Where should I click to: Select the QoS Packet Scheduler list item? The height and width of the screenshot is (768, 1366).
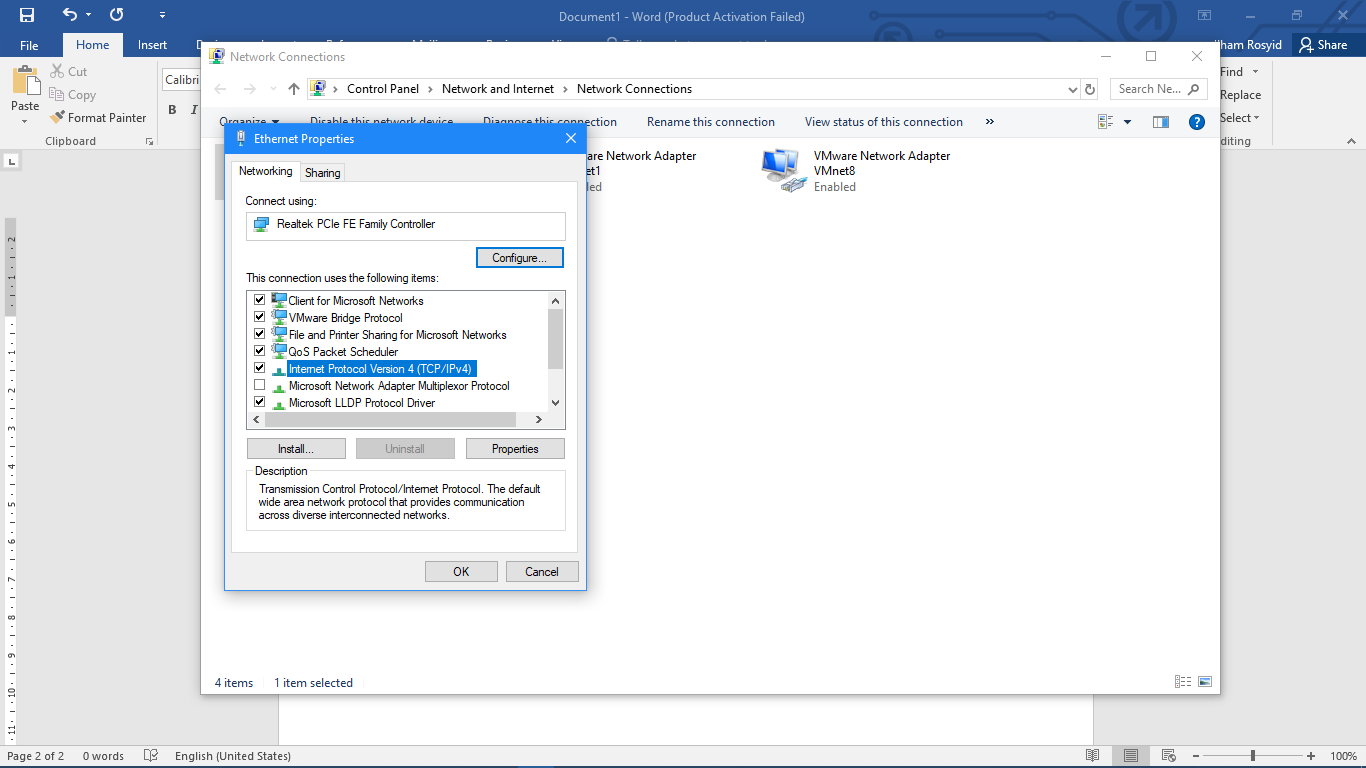(343, 352)
